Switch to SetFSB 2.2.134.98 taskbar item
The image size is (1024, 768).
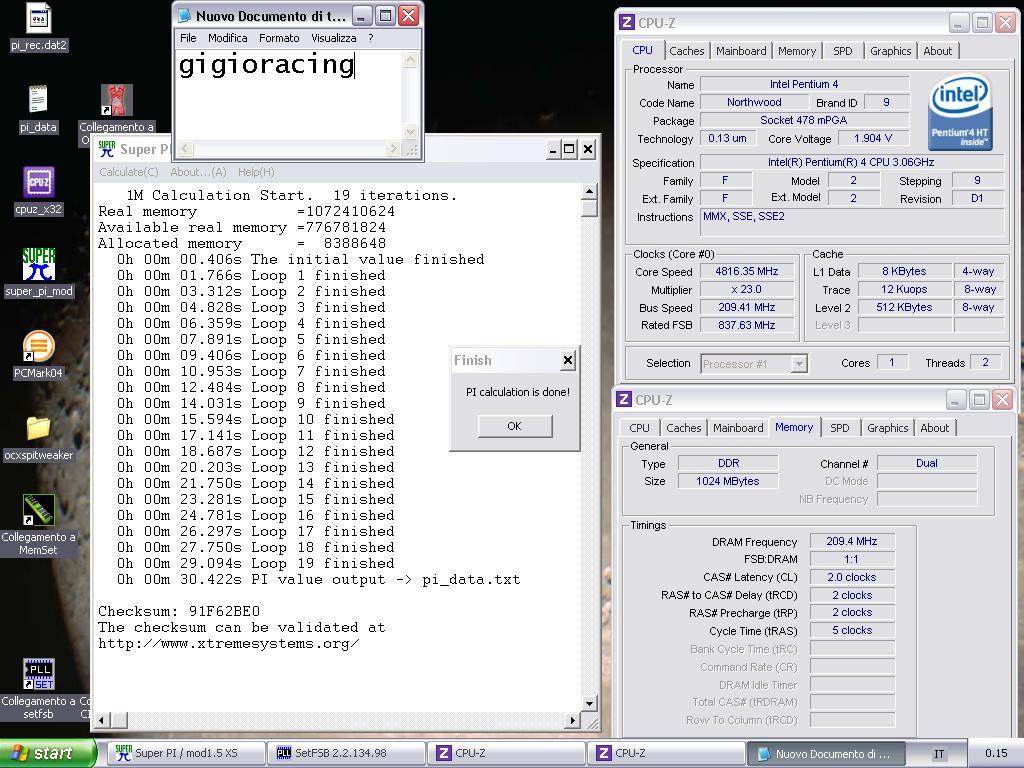click(x=346, y=753)
